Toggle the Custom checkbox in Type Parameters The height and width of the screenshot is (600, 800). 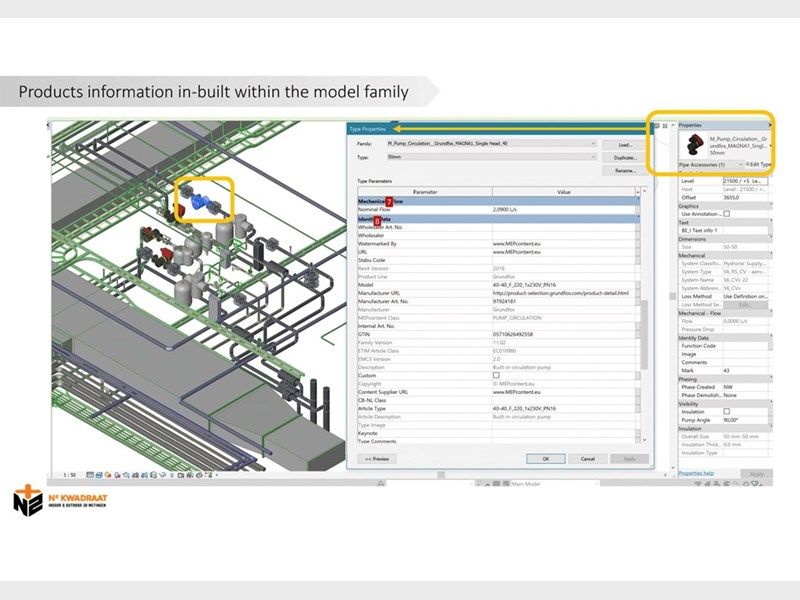(495, 376)
